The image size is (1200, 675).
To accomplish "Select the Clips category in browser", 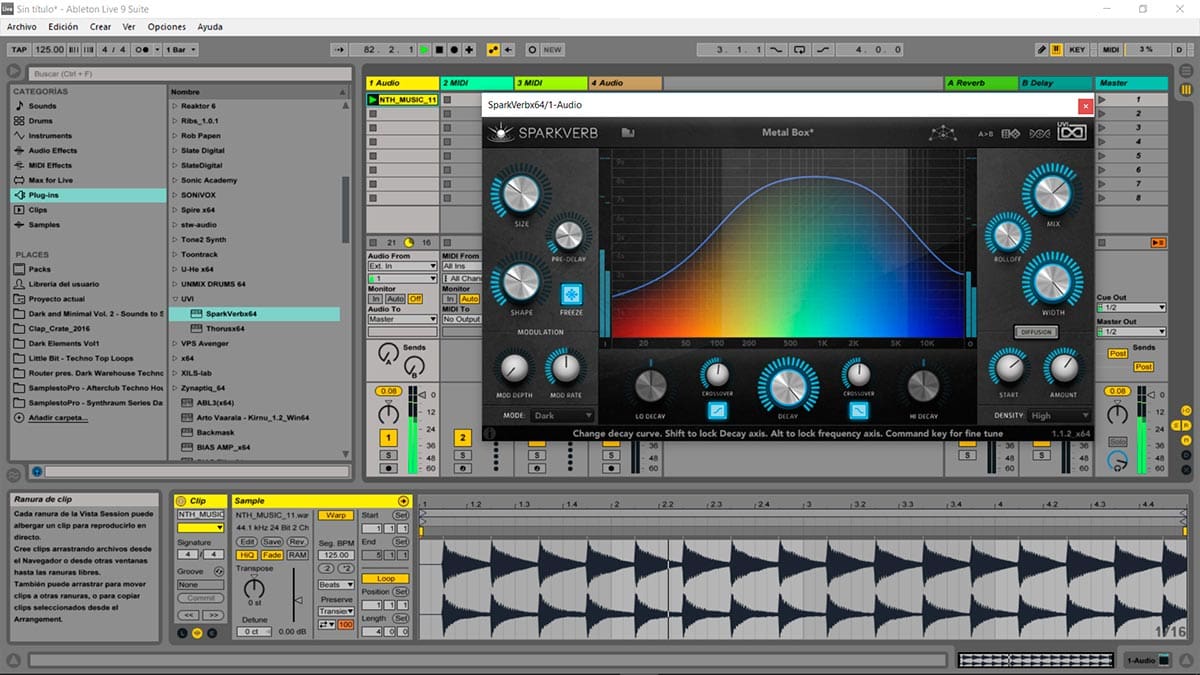I will (x=38, y=211).
